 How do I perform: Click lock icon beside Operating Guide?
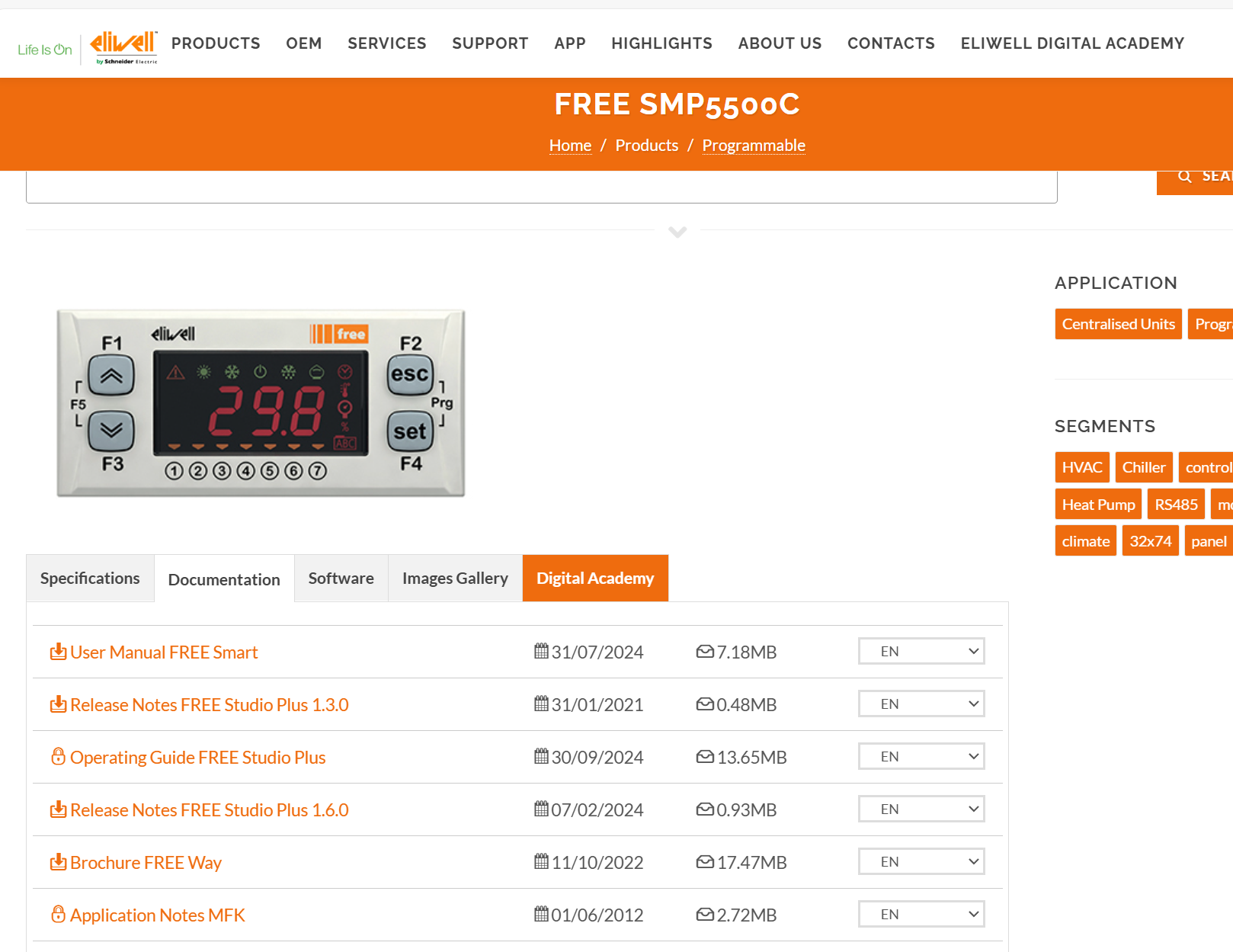click(x=58, y=757)
